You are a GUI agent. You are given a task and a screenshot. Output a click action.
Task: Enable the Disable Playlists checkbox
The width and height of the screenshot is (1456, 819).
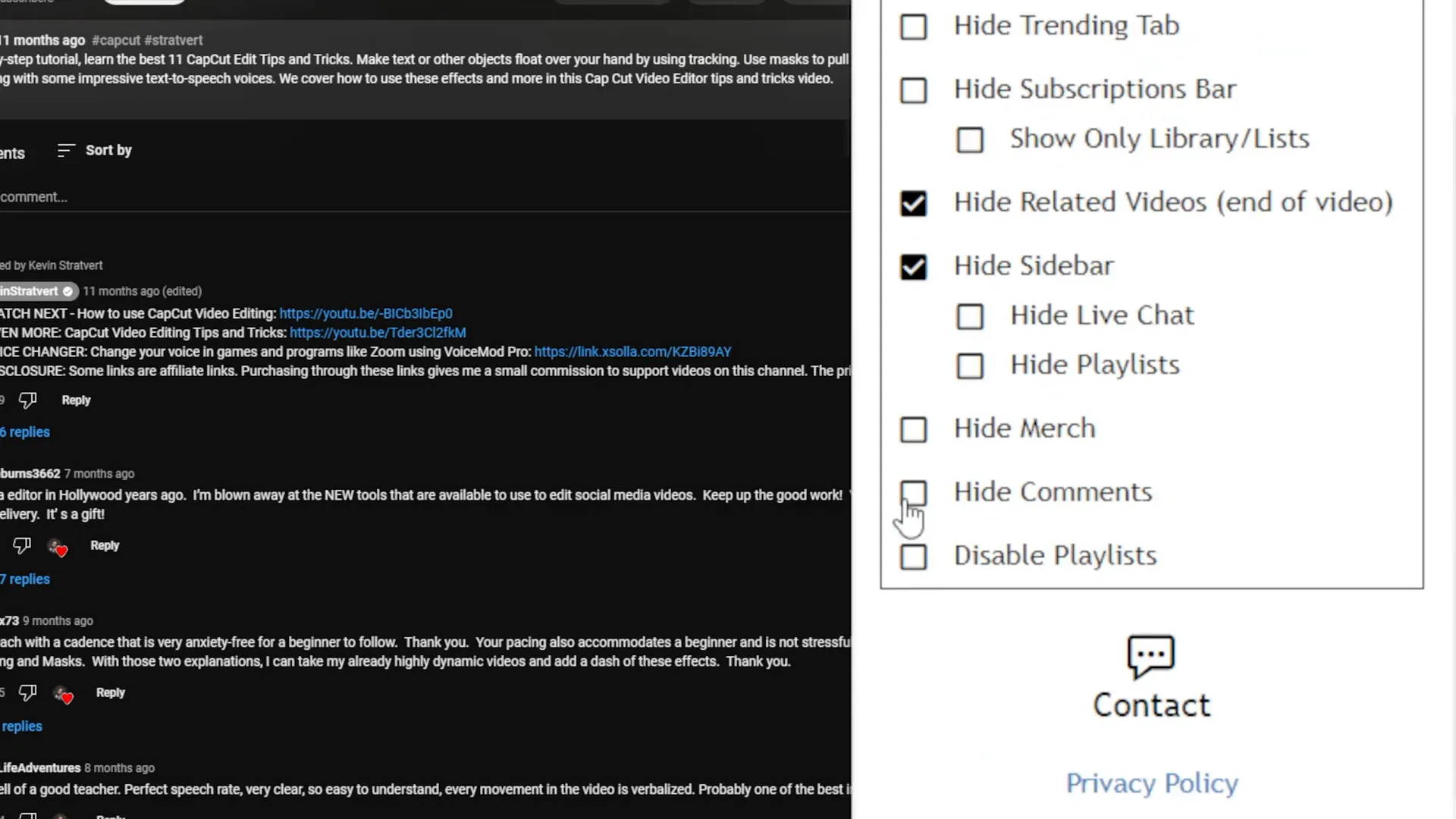point(913,557)
